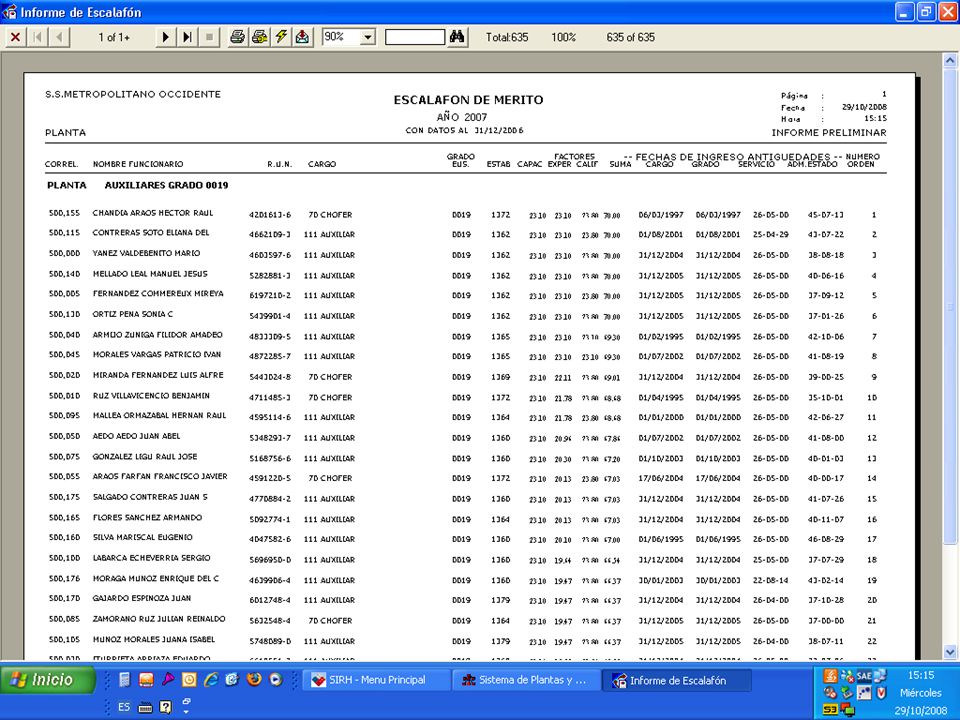Click the language bar help icon
The height and width of the screenshot is (720, 960).
(x=165, y=707)
